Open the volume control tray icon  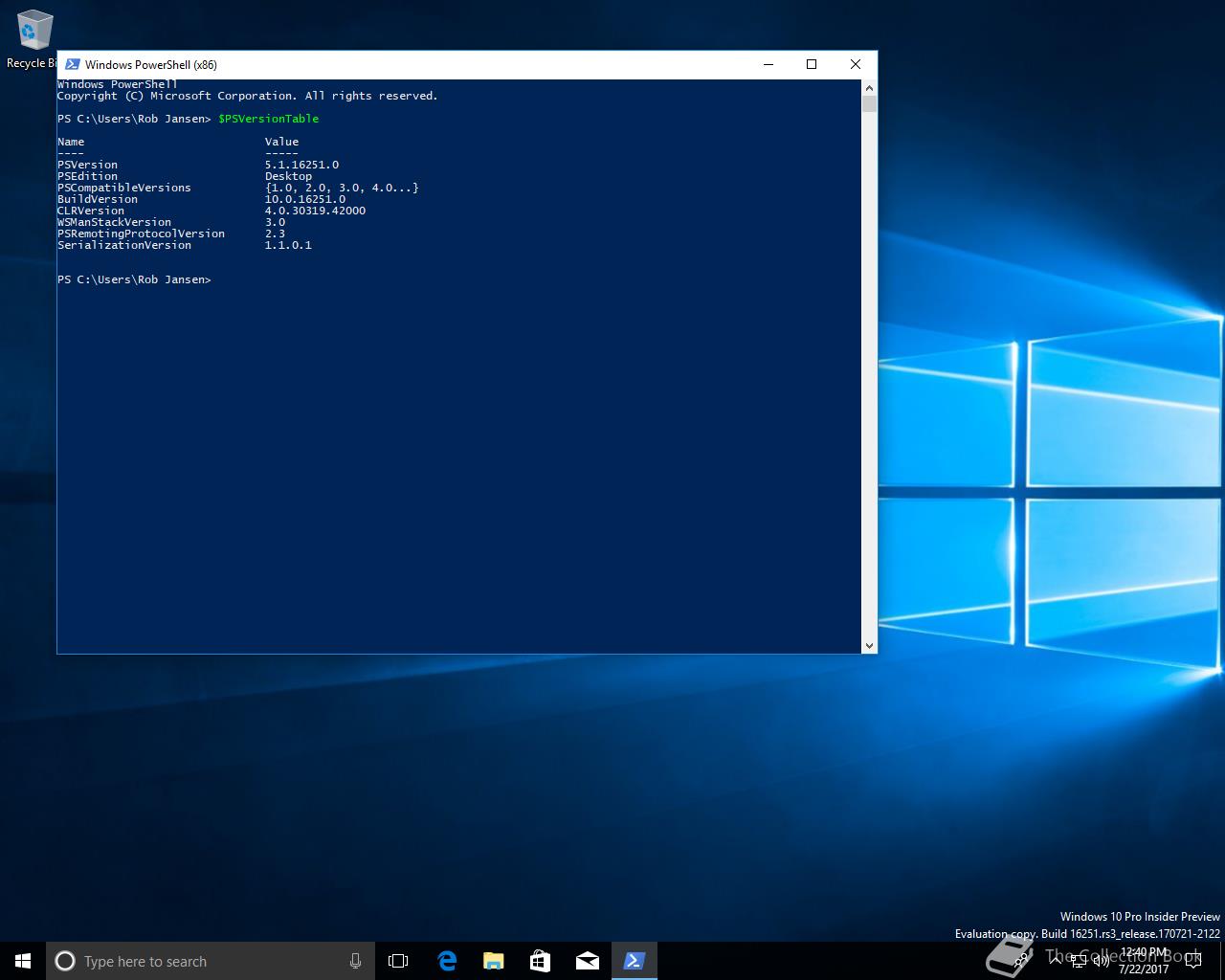tap(1101, 960)
